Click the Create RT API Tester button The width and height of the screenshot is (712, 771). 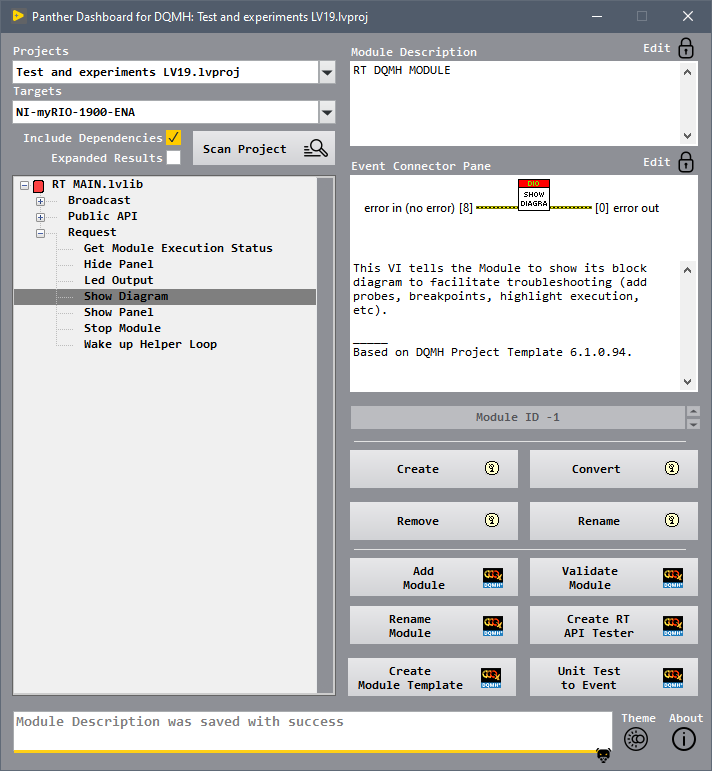click(614, 625)
